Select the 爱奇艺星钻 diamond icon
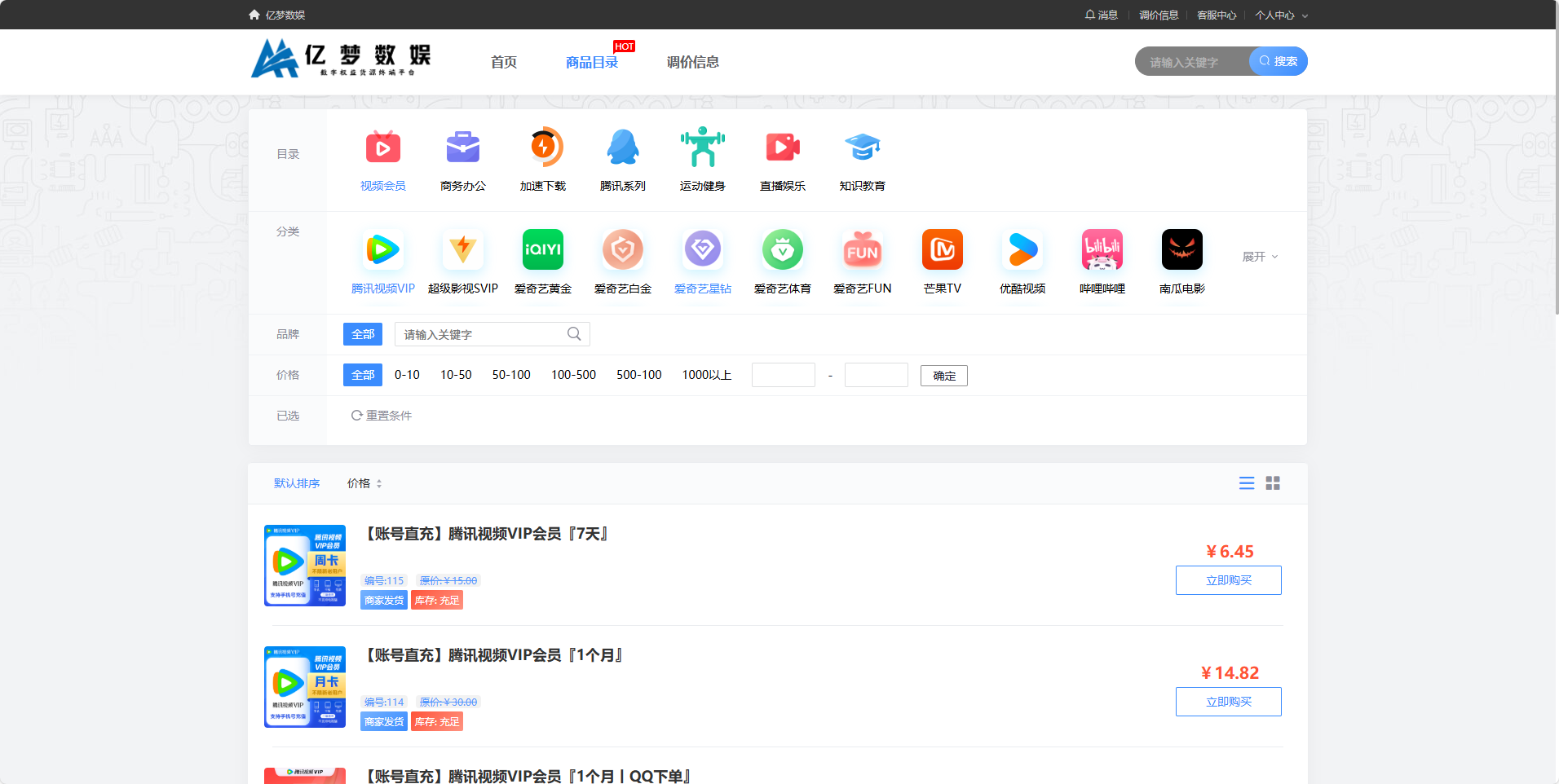The image size is (1559, 784). click(x=703, y=249)
